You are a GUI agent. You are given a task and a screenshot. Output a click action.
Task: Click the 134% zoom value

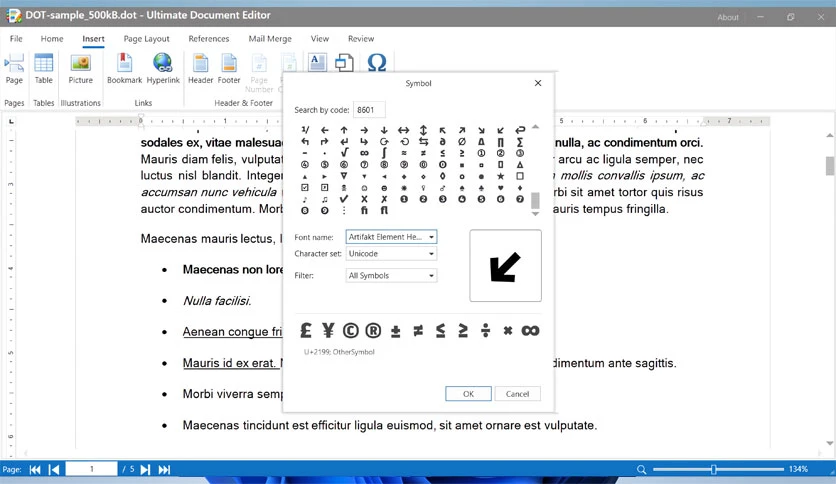798,469
